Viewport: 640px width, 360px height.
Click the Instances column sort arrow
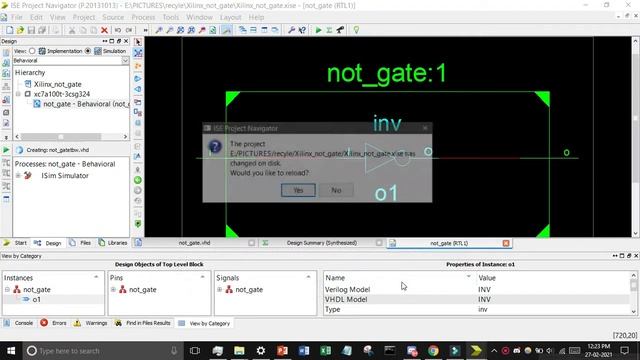[x=96, y=277]
